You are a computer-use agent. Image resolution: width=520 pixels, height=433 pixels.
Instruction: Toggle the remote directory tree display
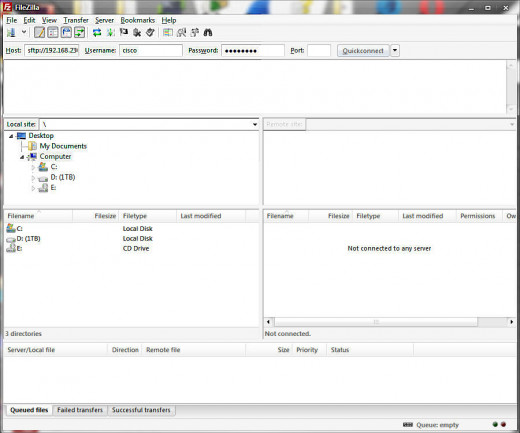click(66, 32)
